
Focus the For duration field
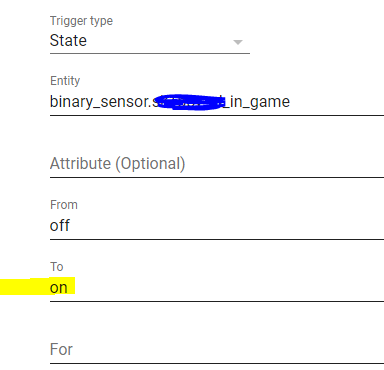(x=217, y=350)
